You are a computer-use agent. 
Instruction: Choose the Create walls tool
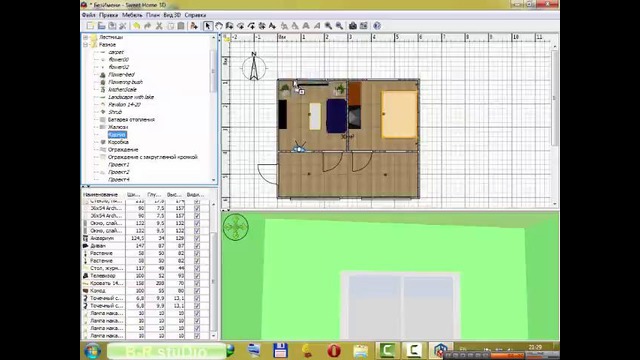pos(229,26)
